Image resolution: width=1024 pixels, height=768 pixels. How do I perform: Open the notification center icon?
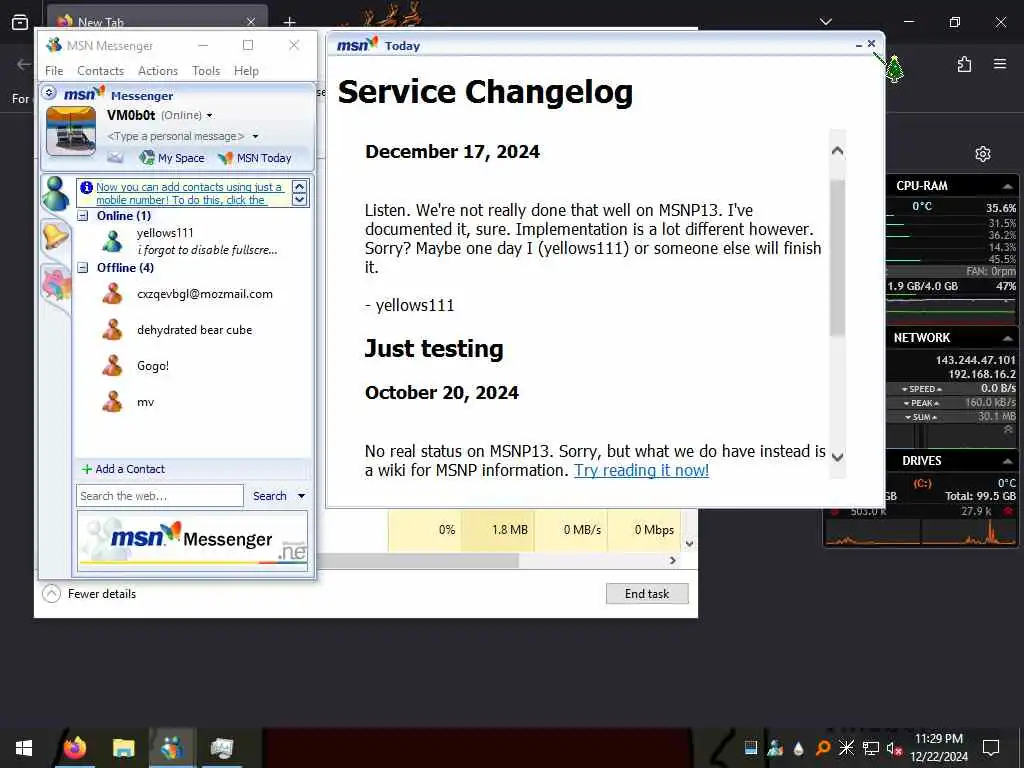991,748
